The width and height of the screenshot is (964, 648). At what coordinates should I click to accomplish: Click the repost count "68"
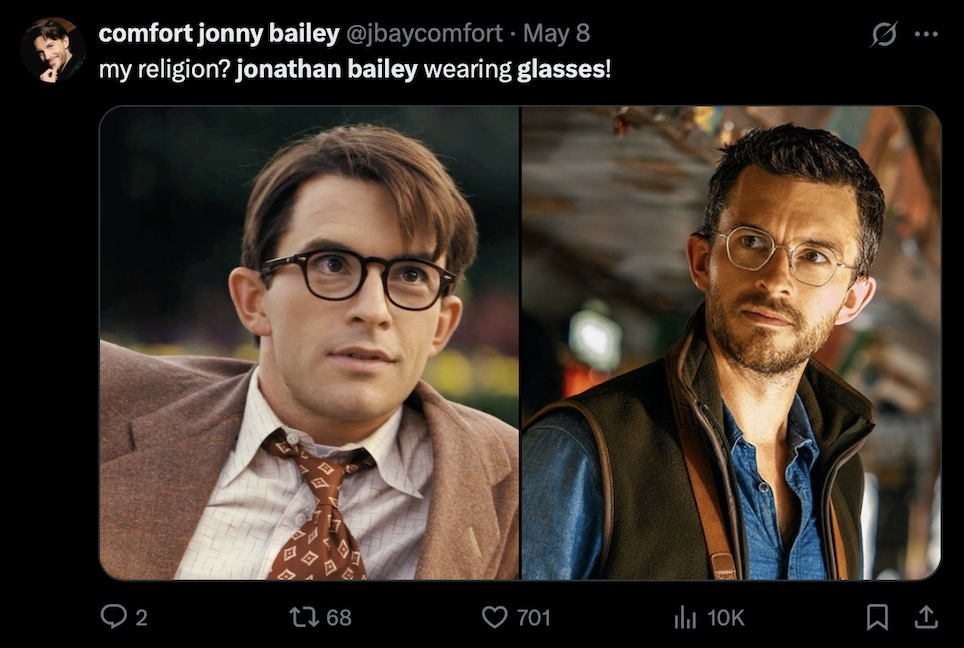point(339,618)
